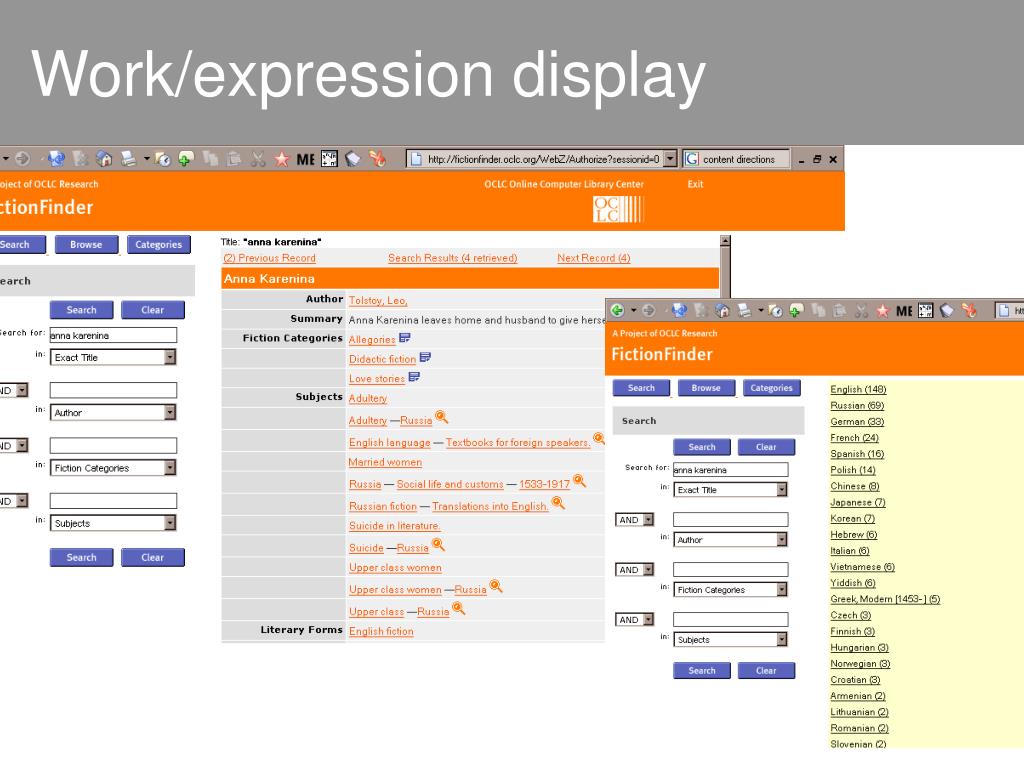Image resolution: width=1024 pixels, height=768 pixels.
Task: Click the Google search engine icon in search box
Action: tap(692, 159)
